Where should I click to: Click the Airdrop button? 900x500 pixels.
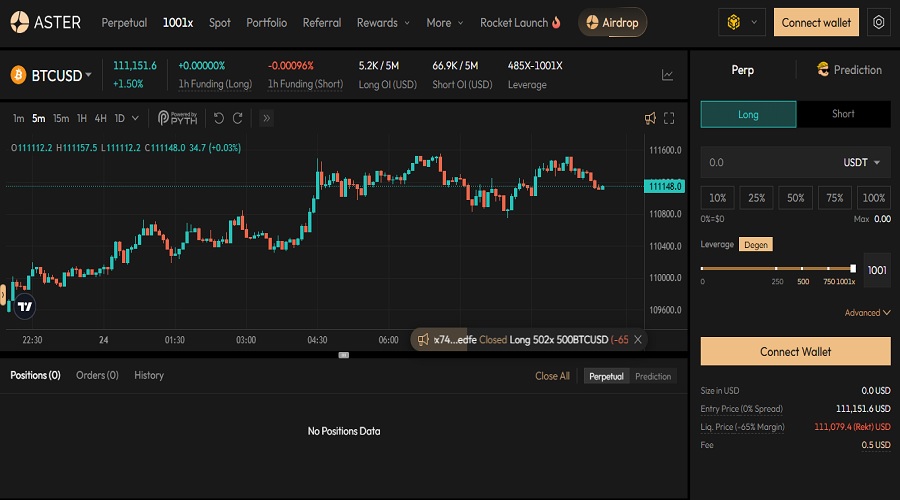(613, 22)
